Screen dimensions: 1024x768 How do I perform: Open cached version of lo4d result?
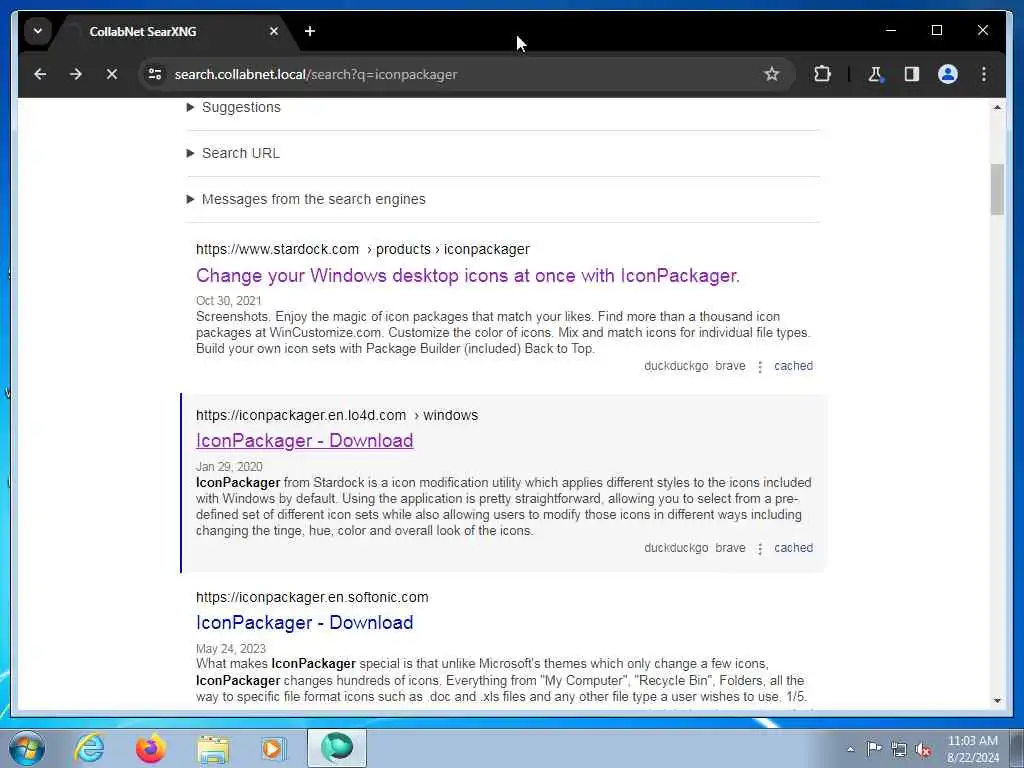pyautogui.click(x=793, y=548)
